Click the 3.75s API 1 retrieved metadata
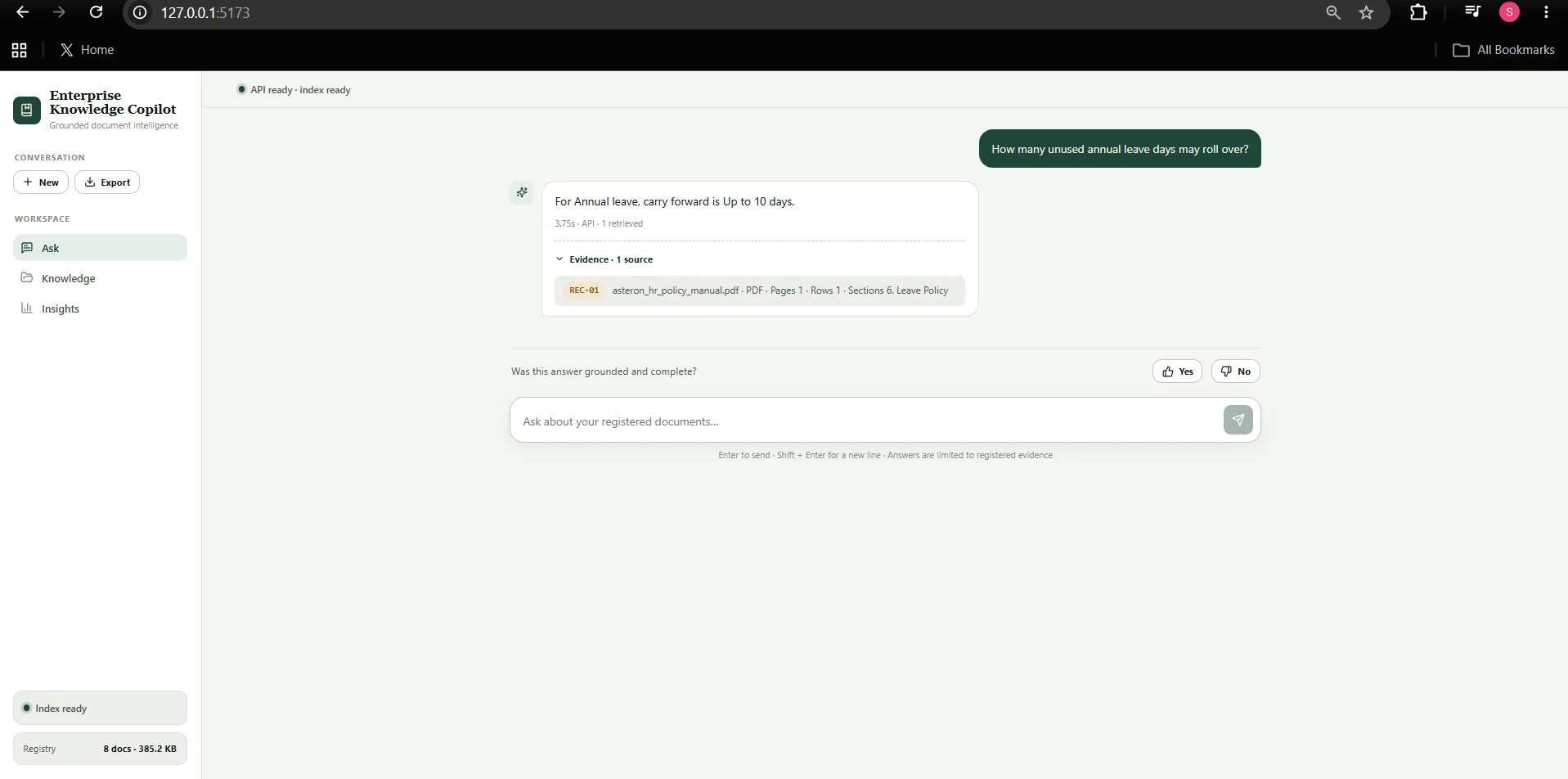 (599, 223)
